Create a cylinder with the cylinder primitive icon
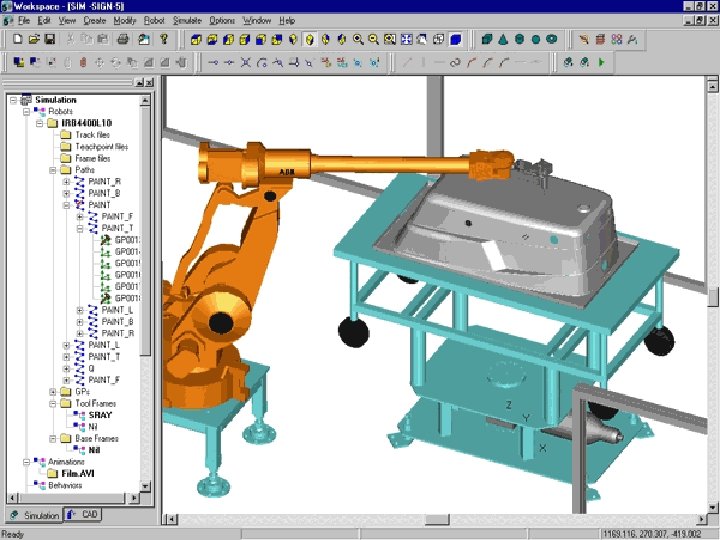This screenshot has height=540, width=720. (x=519, y=40)
